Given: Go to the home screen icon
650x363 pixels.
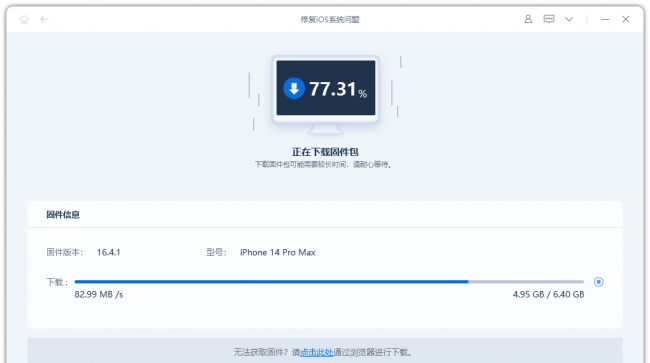Looking at the screenshot, I should pyautogui.click(x=24, y=19).
